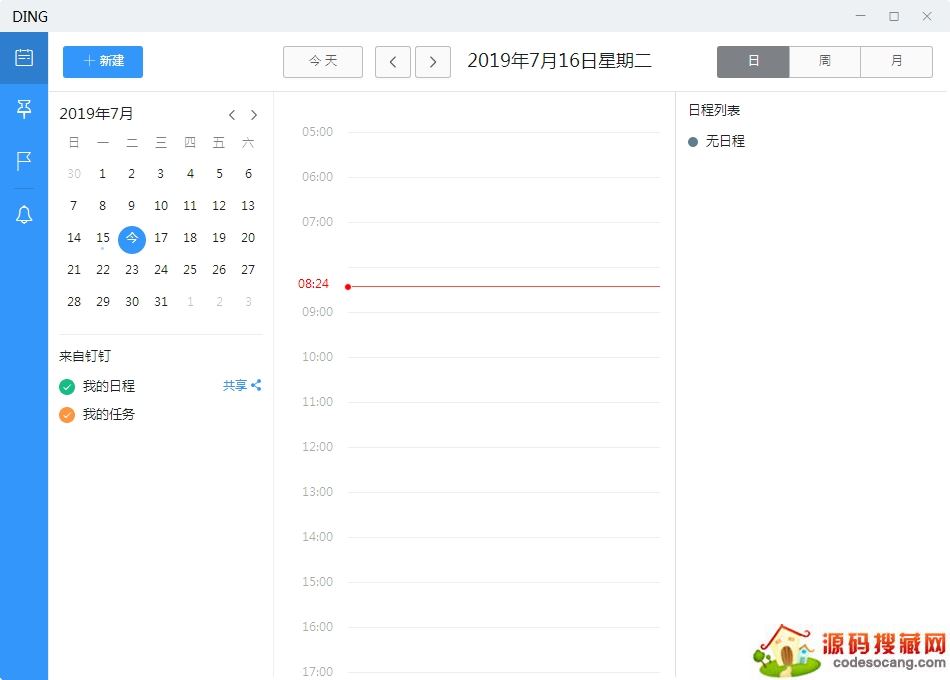950x680 pixels.
Task: Switch to 月 month view tab
Action: (x=896, y=61)
